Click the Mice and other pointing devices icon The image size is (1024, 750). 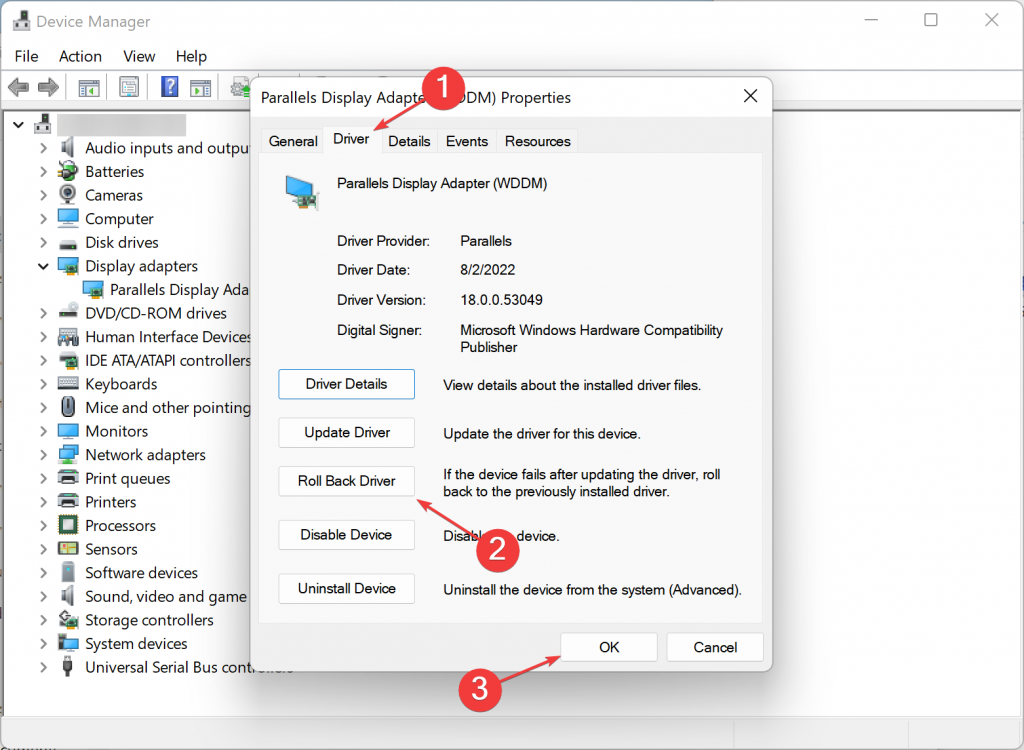pos(68,407)
